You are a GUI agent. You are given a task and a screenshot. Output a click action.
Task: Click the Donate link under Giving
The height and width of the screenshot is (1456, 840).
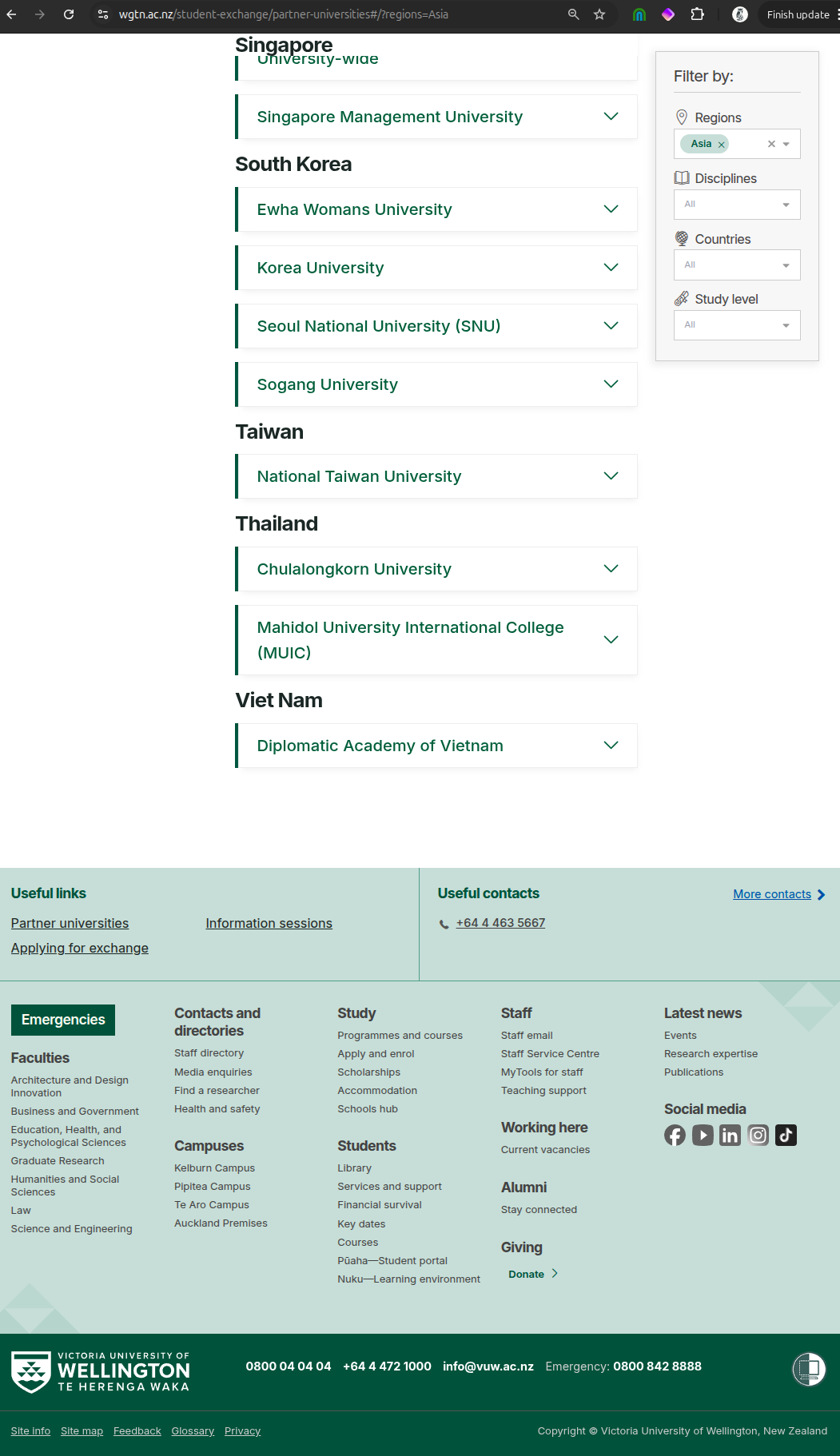[533, 1274]
